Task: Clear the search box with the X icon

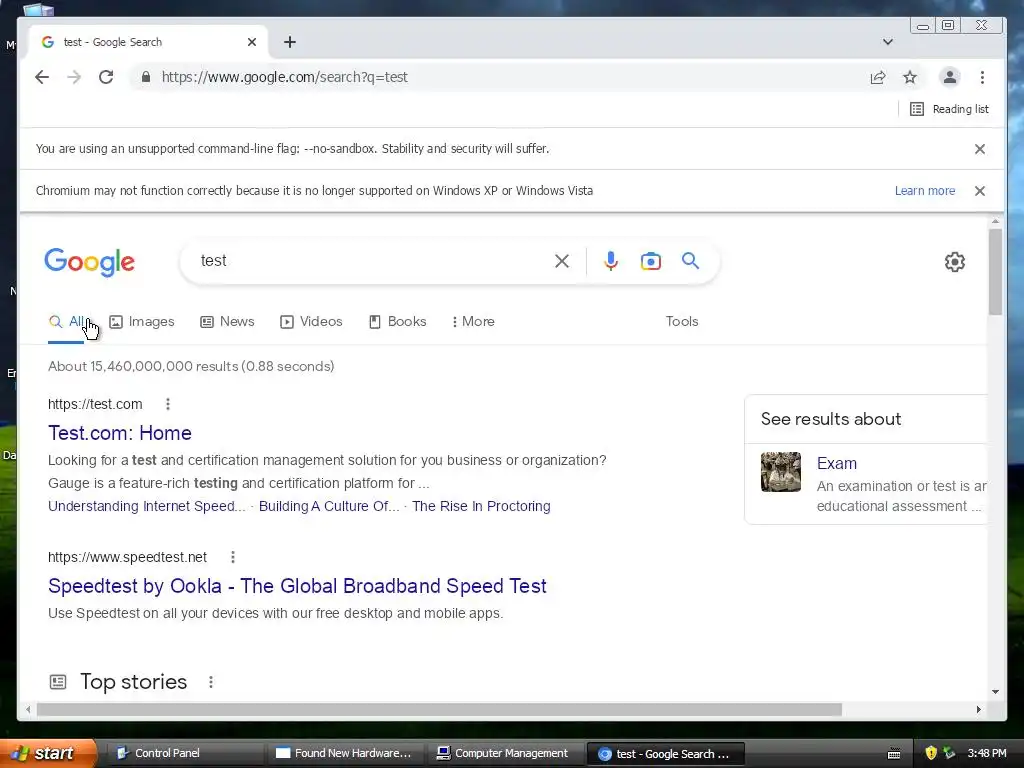Action: 562,261
